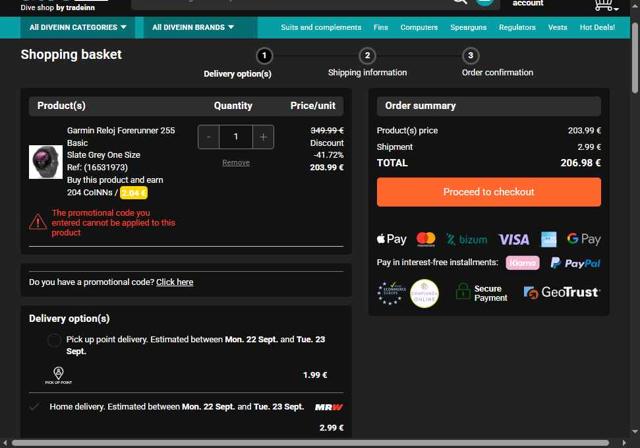Expand All DIVEINN CATEGORIES dropdown
The height and width of the screenshot is (448, 640).
pos(78,27)
